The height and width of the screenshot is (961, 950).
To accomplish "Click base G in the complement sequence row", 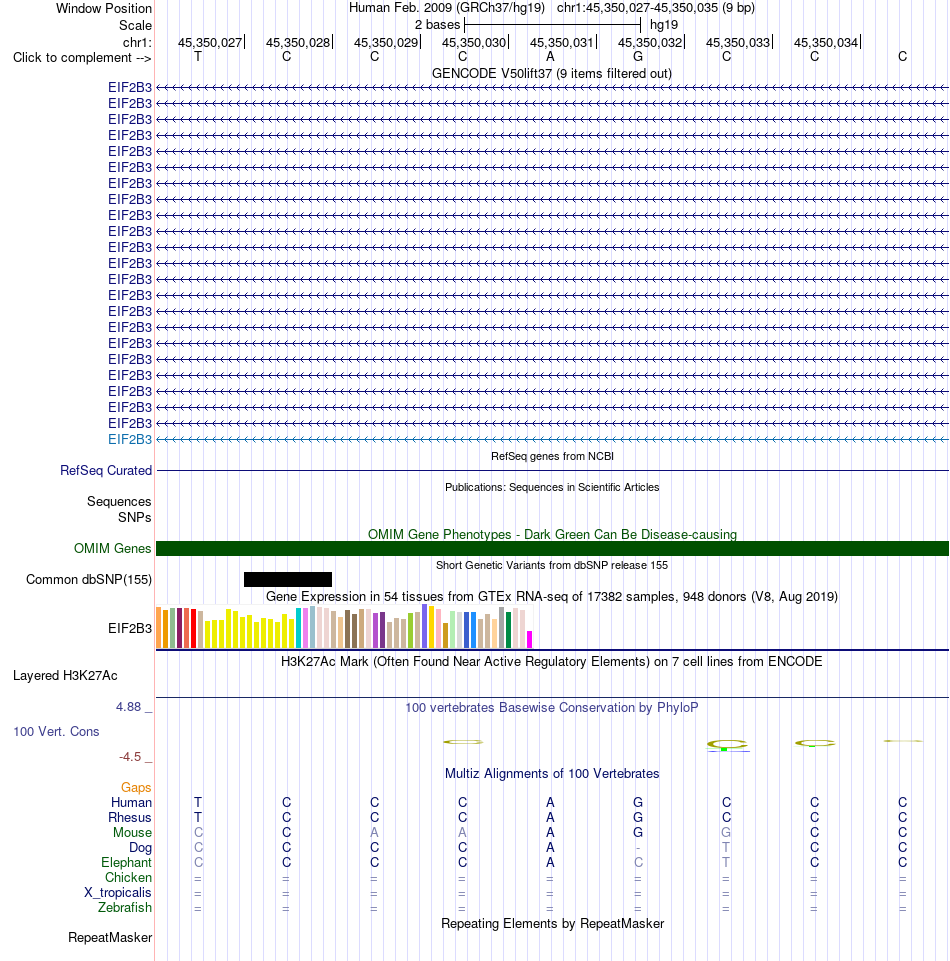I will click(638, 56).
